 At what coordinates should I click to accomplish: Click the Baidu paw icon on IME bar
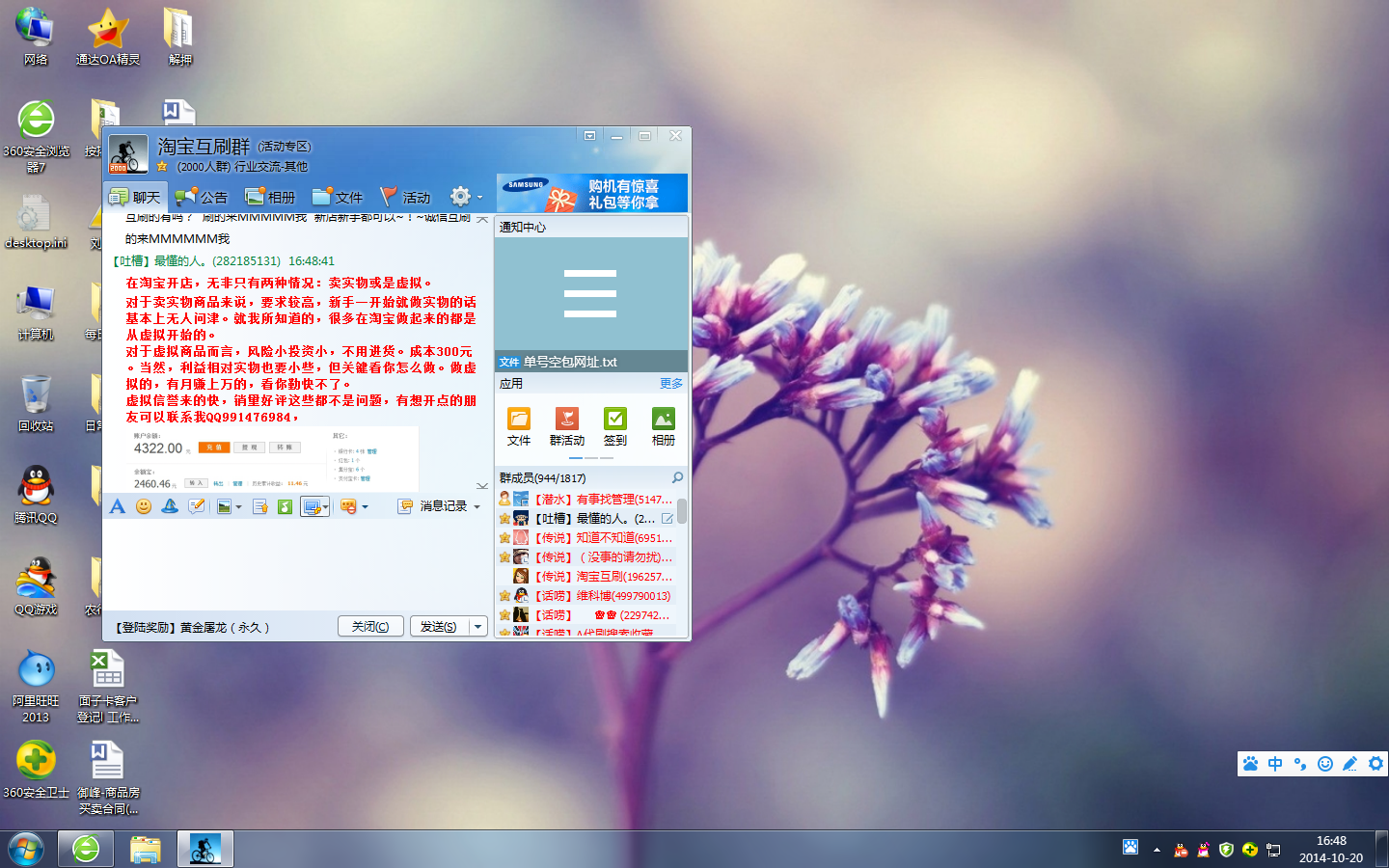point(1251,764)
